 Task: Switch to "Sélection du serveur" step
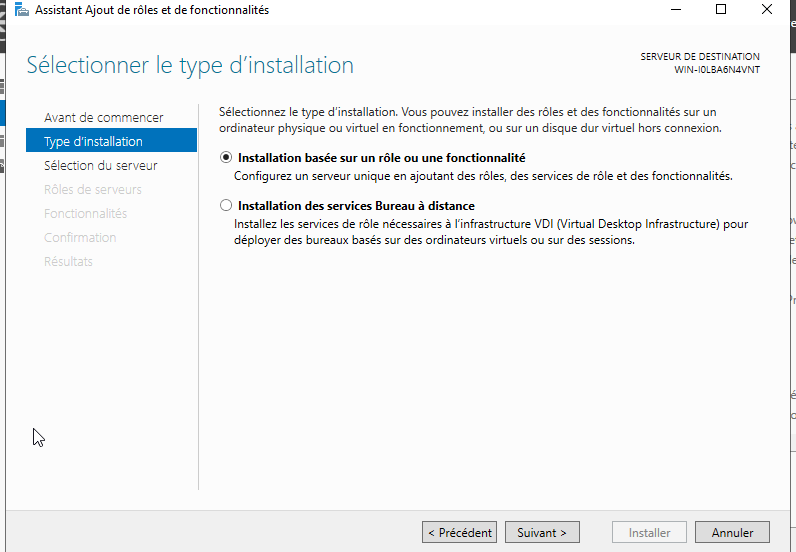click(x=100, y=166)
